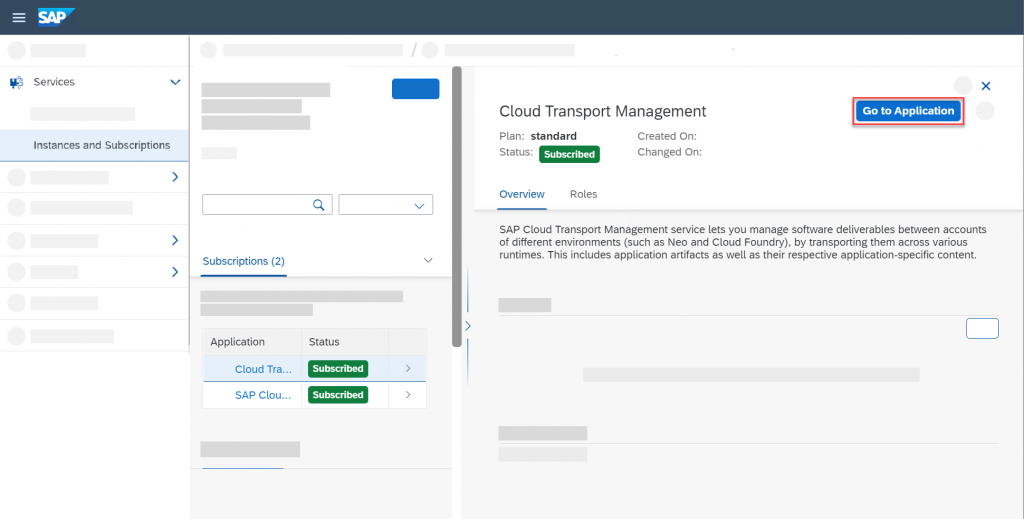Screen dimensions: 1024x519
Task: Open the hamburger navigation menu
Action: [19, 18]
